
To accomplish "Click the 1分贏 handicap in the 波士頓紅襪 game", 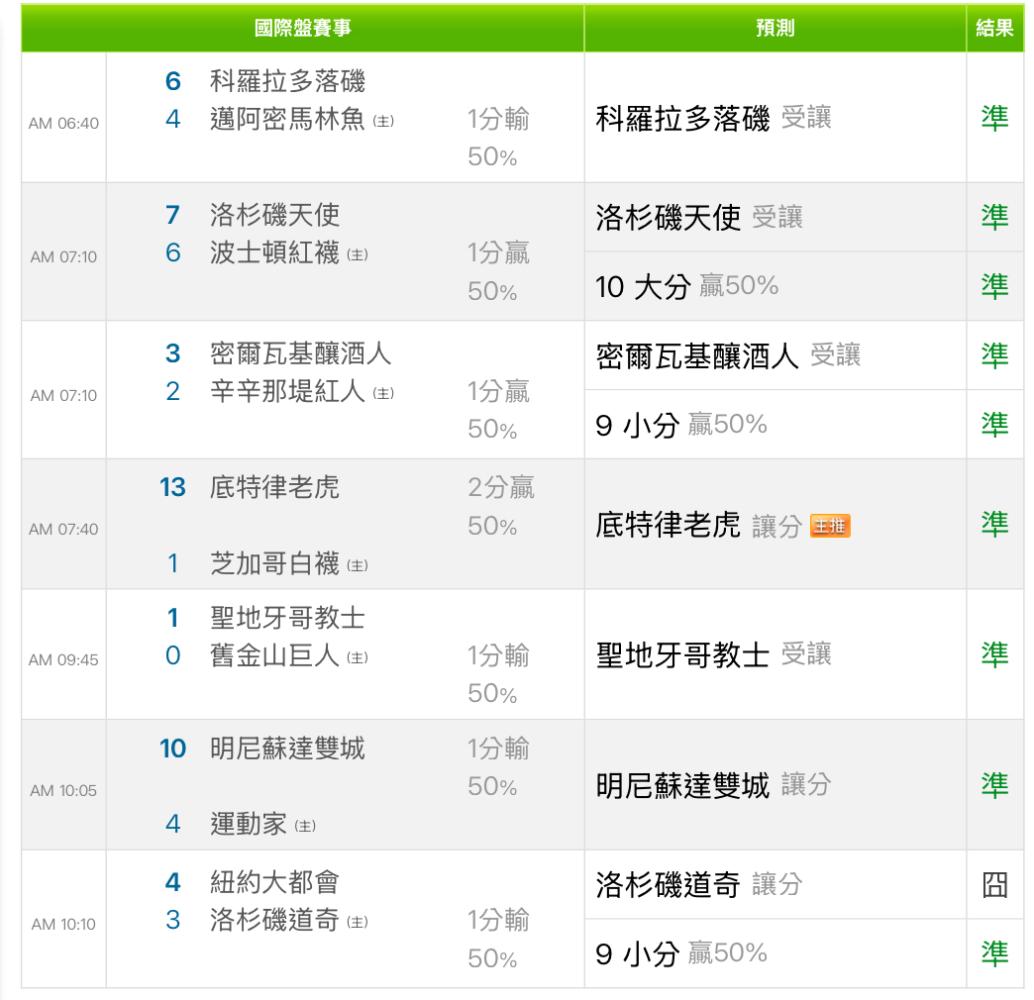I will click(498, 253).
